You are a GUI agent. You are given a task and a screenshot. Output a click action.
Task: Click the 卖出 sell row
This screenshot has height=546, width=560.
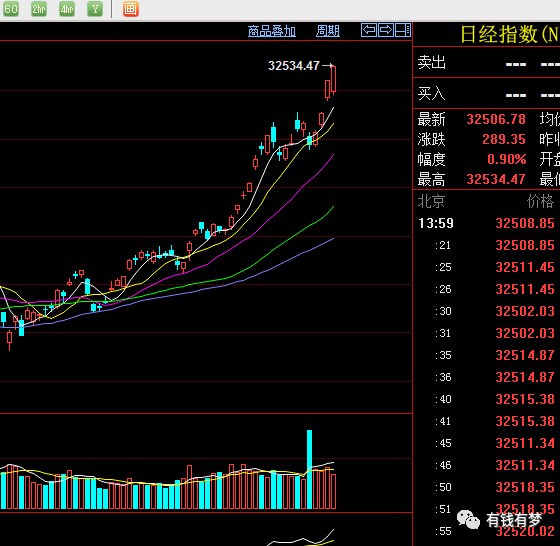pyautogui.click(x=486, y=62)
